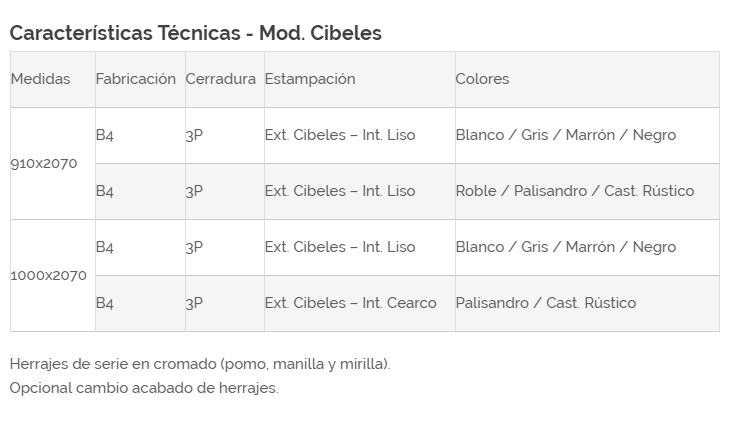Viewport: 737px width, 433px height.
Task: Select the Cerradura column header
Action: point(221,79)
